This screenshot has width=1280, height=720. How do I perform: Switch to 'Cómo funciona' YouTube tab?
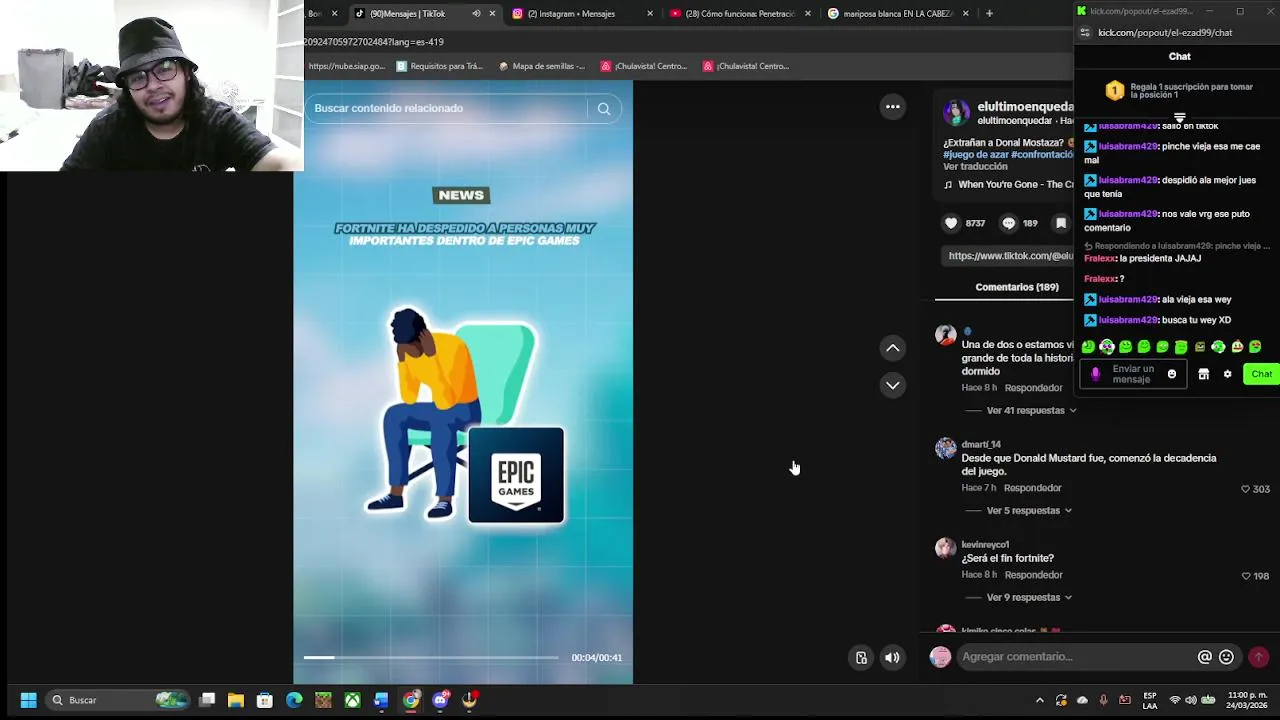[x=740, y=14]
